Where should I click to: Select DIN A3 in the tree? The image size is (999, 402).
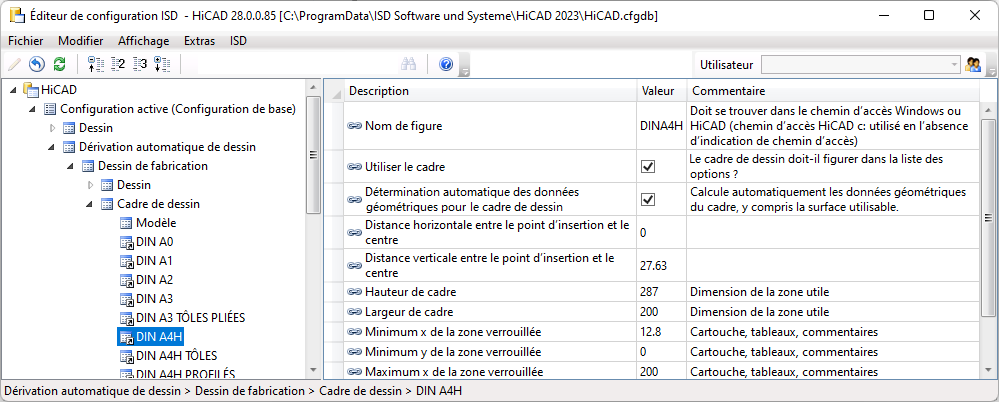tap(154, 299)
